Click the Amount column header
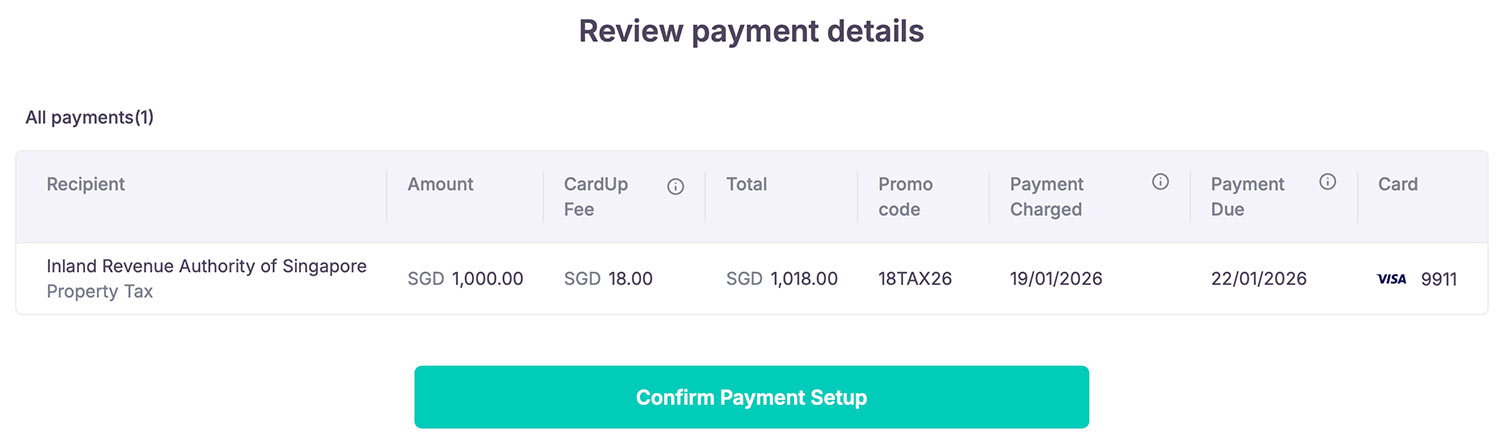The image size is (1500, 445). point(440,184)
